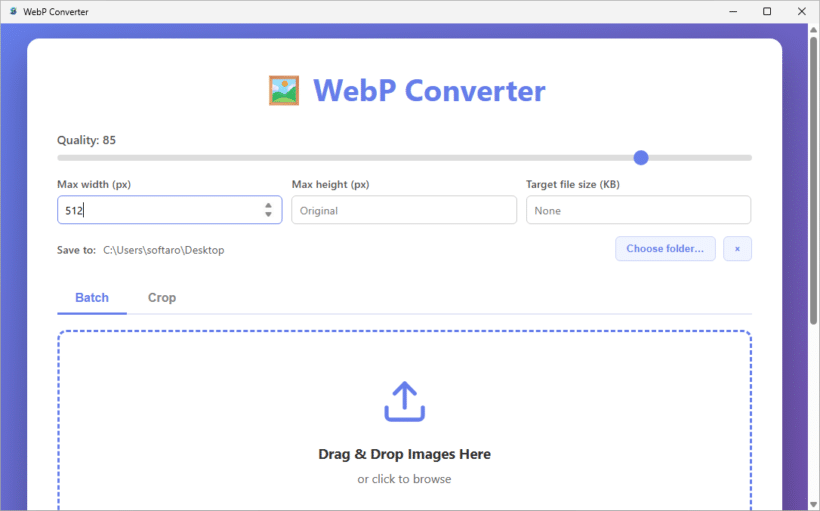820x511 pixels.
Task: Click the 'Target file size (KB)' label
Action: pos(573,184)
